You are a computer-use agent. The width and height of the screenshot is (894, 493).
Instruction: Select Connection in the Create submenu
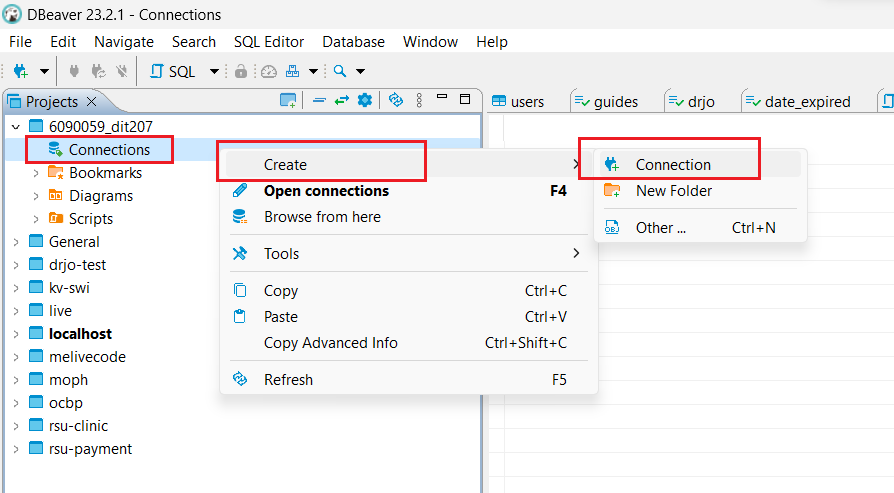click(x=700, y=165)
